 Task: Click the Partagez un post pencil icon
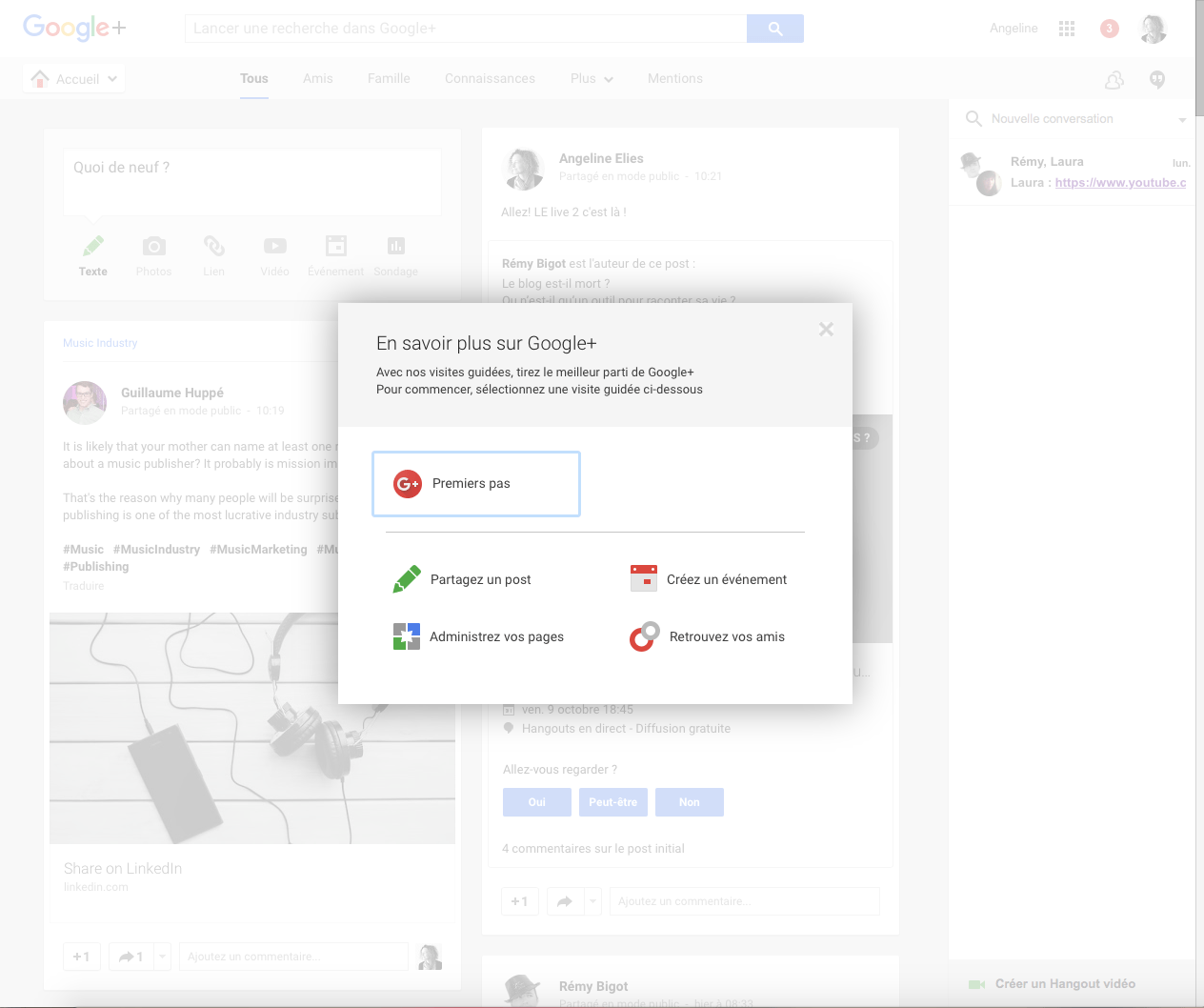tap(407, 579)
